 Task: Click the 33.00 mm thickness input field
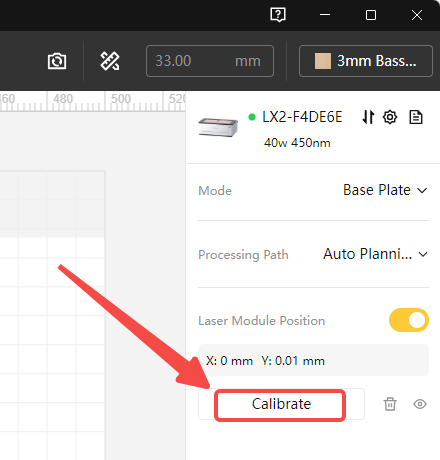(210, 61)
